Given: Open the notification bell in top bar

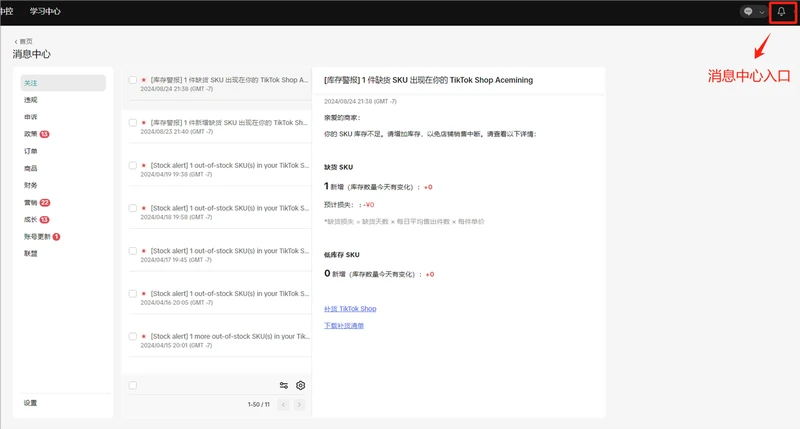Looking at the screenshot, I should (x=781, y=12).
